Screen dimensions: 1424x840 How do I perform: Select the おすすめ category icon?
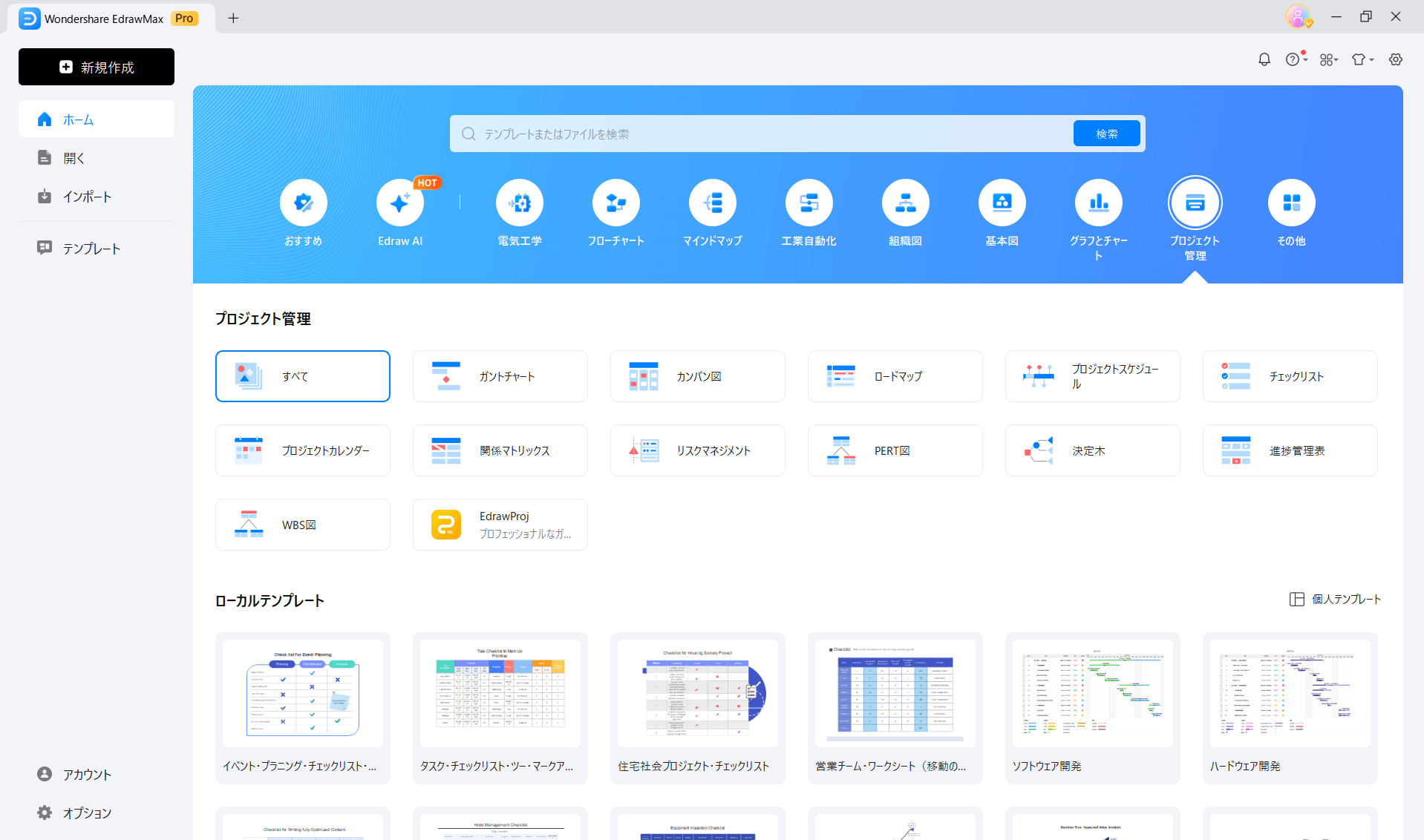[x=304, y=203]
